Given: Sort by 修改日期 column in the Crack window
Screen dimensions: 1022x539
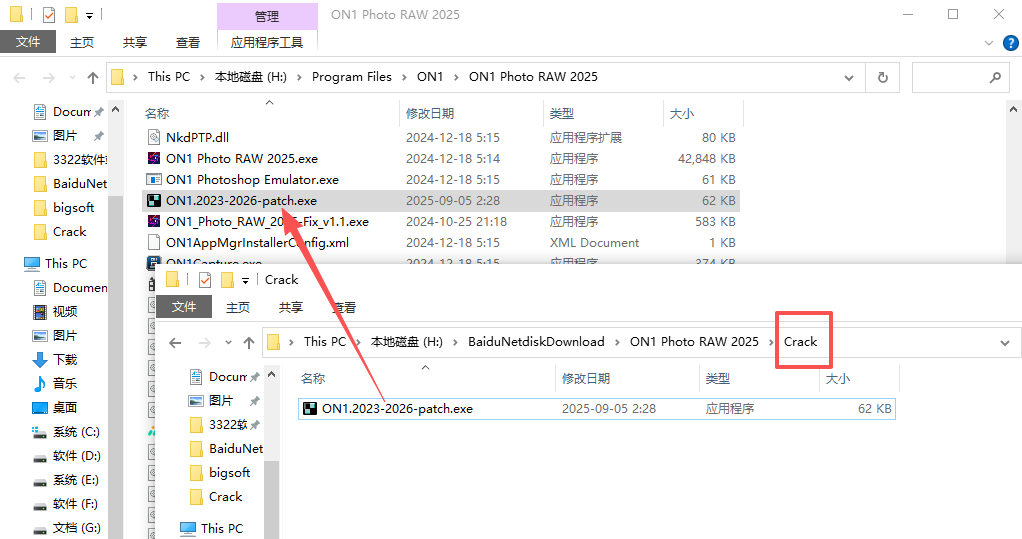Looking at the screenshot, I should pyautogui.click(x=586, y=379).
